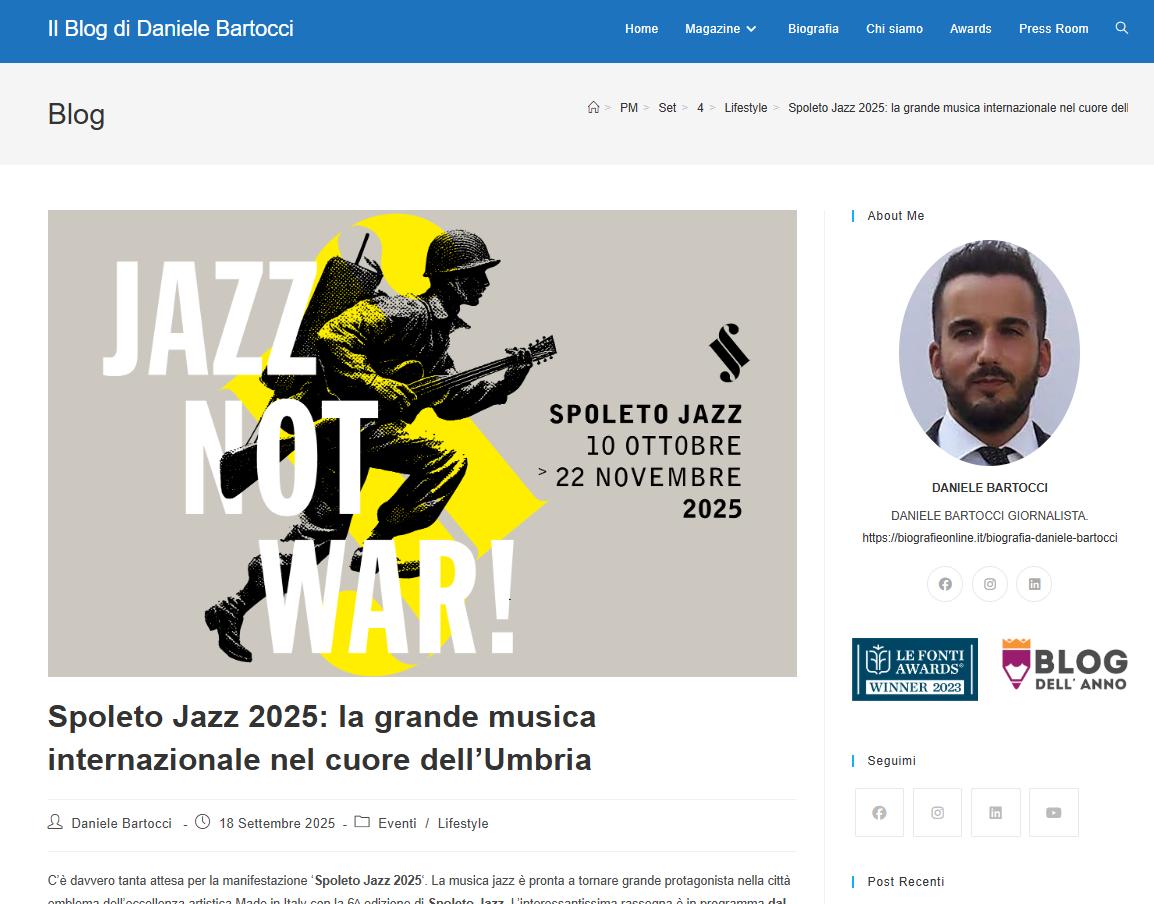Click the Blog dell'Anno badge
Image resolution: width=1154 pixels, height=904 pixels.
pos(1064,664)
